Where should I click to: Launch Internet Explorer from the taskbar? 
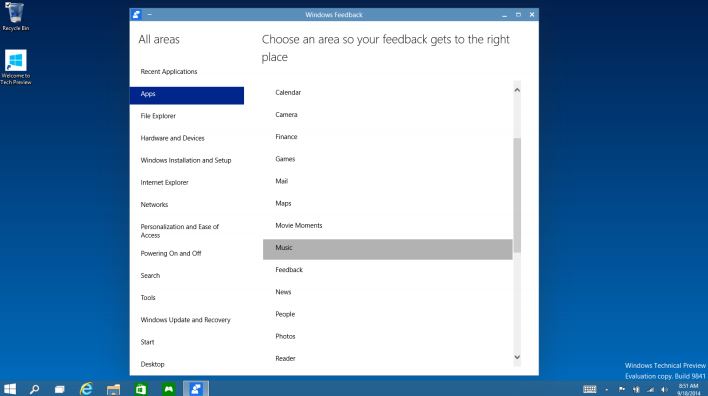coord(86,388)
